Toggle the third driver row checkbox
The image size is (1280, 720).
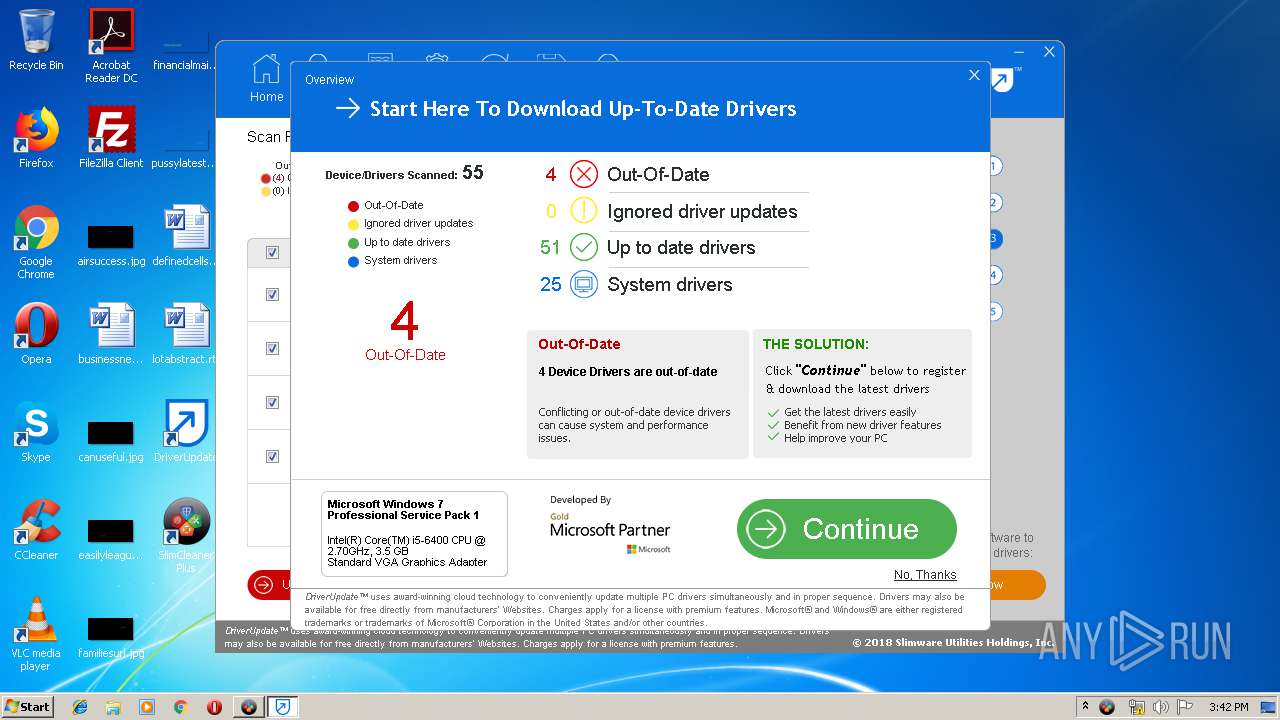coord(272,402)
